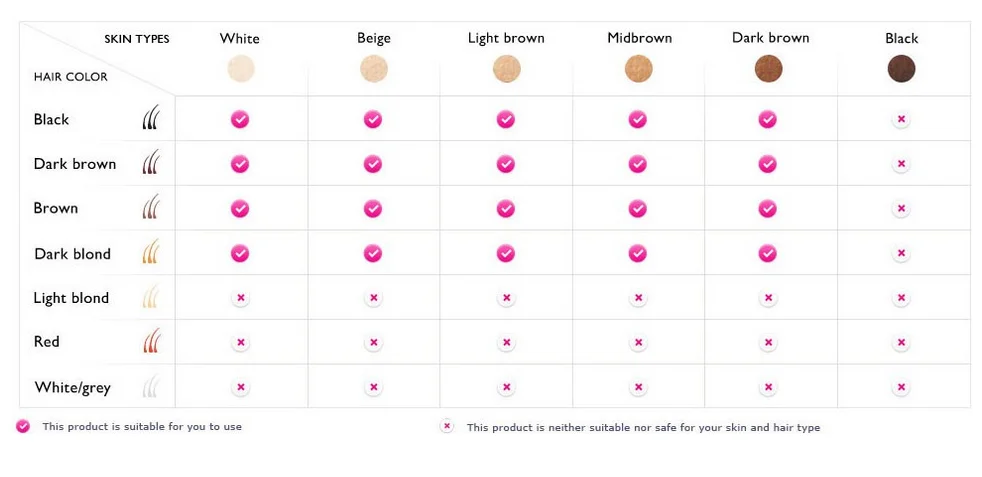Click the pink checkmark icon in the legend
The width and height of the screenshot is (982, 477).
23,426
